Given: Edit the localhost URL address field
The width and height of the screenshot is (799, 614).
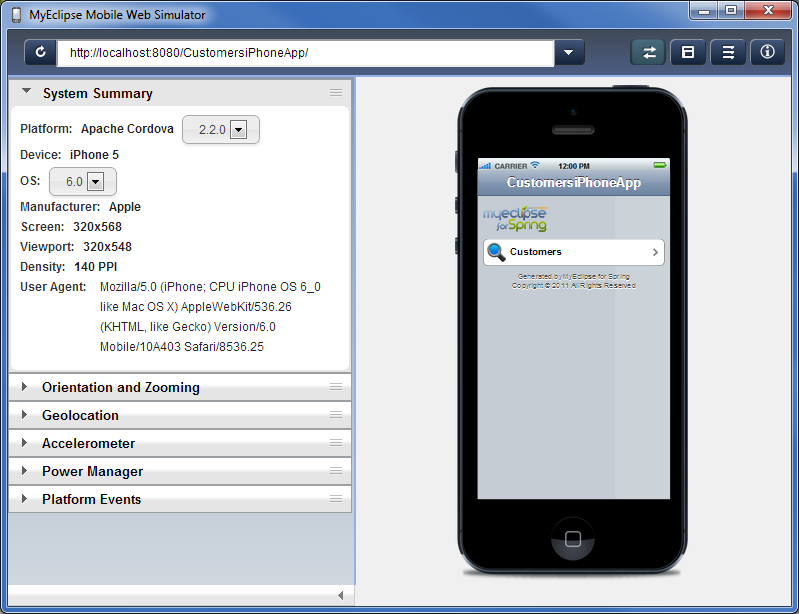Looking at the screenshot, I should (305, 53).
